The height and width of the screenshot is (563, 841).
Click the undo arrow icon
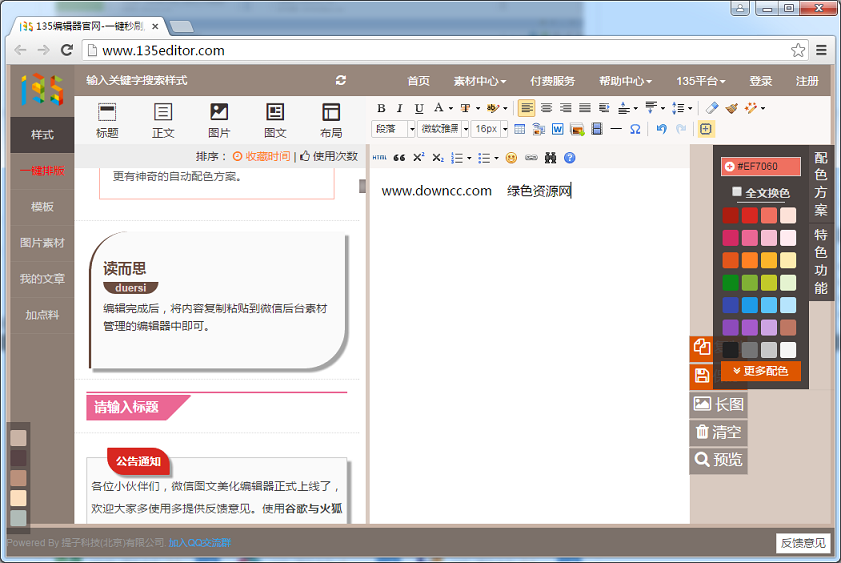[661, 129]
